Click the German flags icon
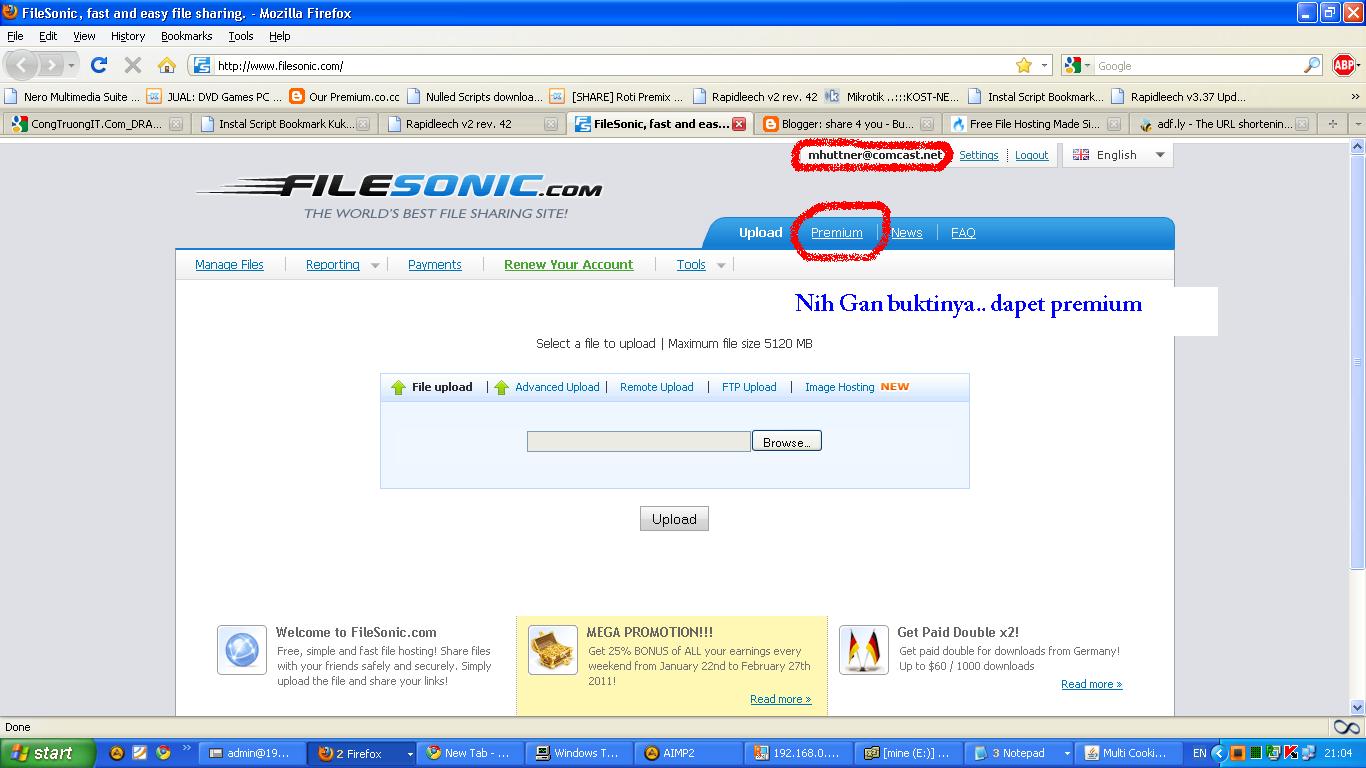Viewport: 1366px width, 768px height. (864, 650)
